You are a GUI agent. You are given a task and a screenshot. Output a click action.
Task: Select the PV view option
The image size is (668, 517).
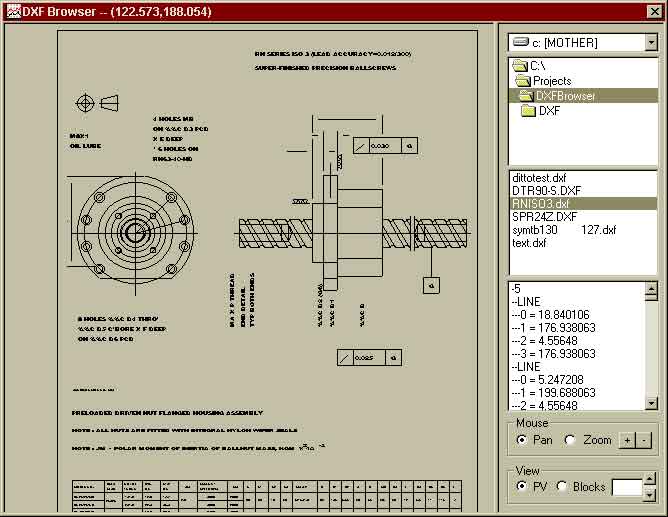pyautogui.click(x=531, y=486)
